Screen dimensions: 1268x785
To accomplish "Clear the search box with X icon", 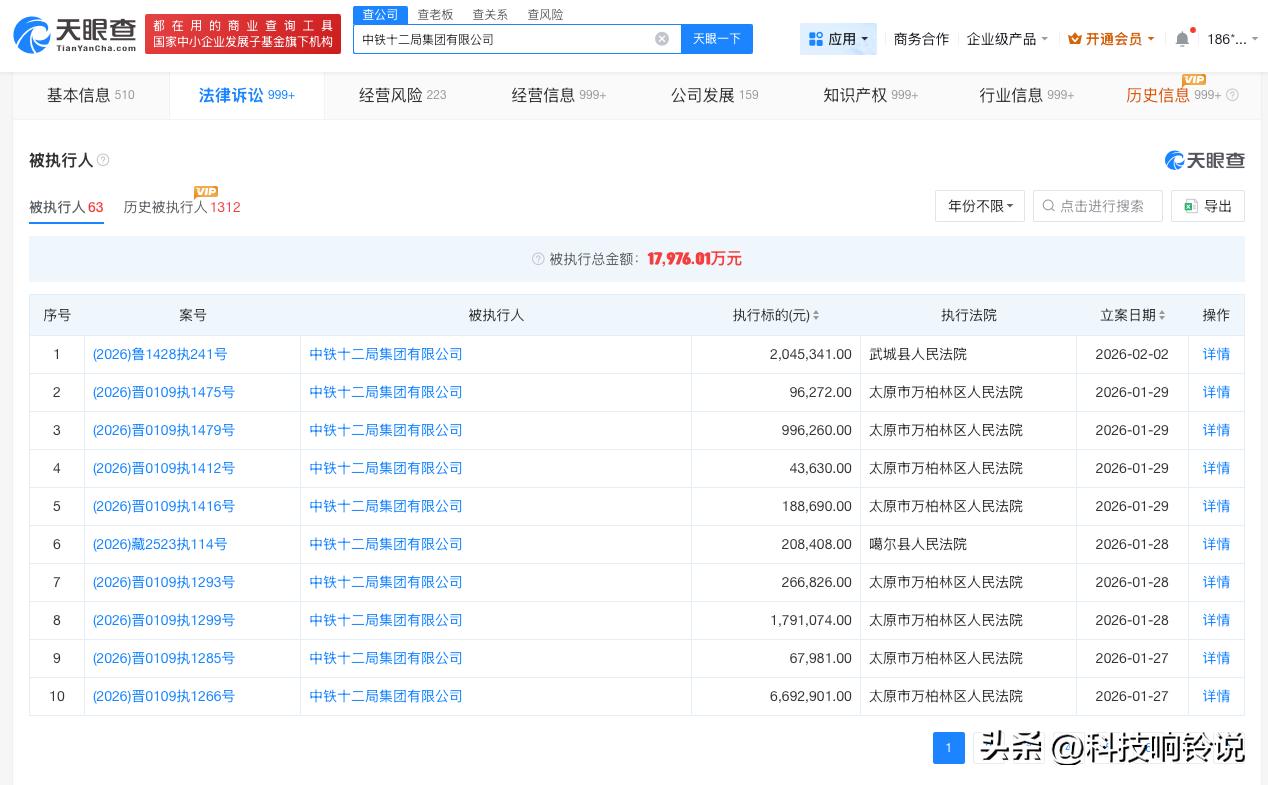I will pyautogui.click(x=662, y=39).
